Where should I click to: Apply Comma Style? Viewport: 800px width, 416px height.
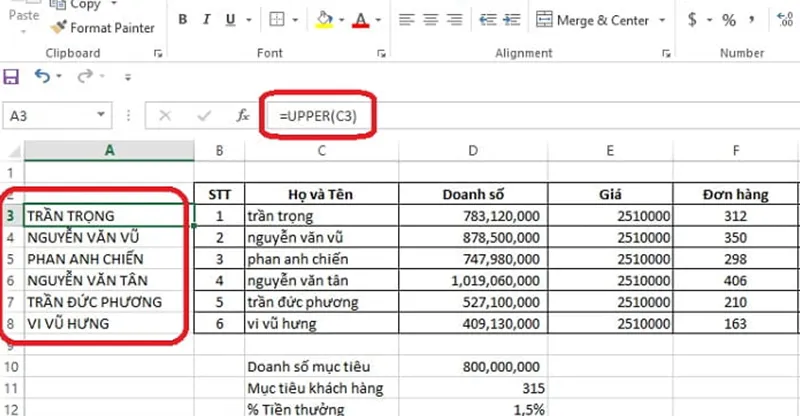pos(752,20)
